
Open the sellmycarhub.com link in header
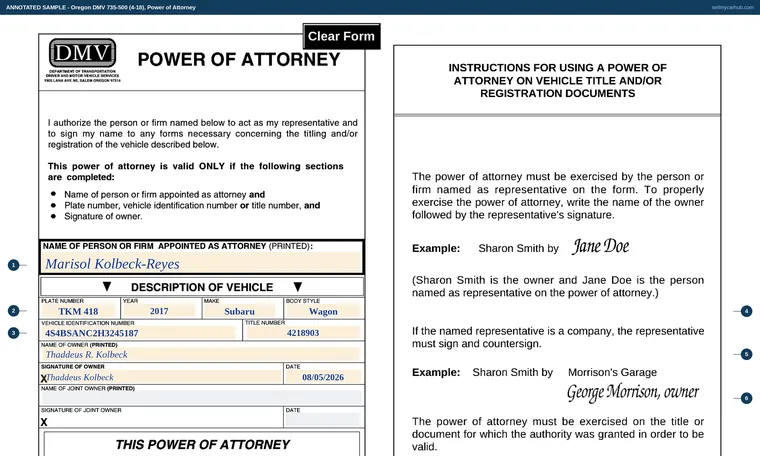point(732,7)
